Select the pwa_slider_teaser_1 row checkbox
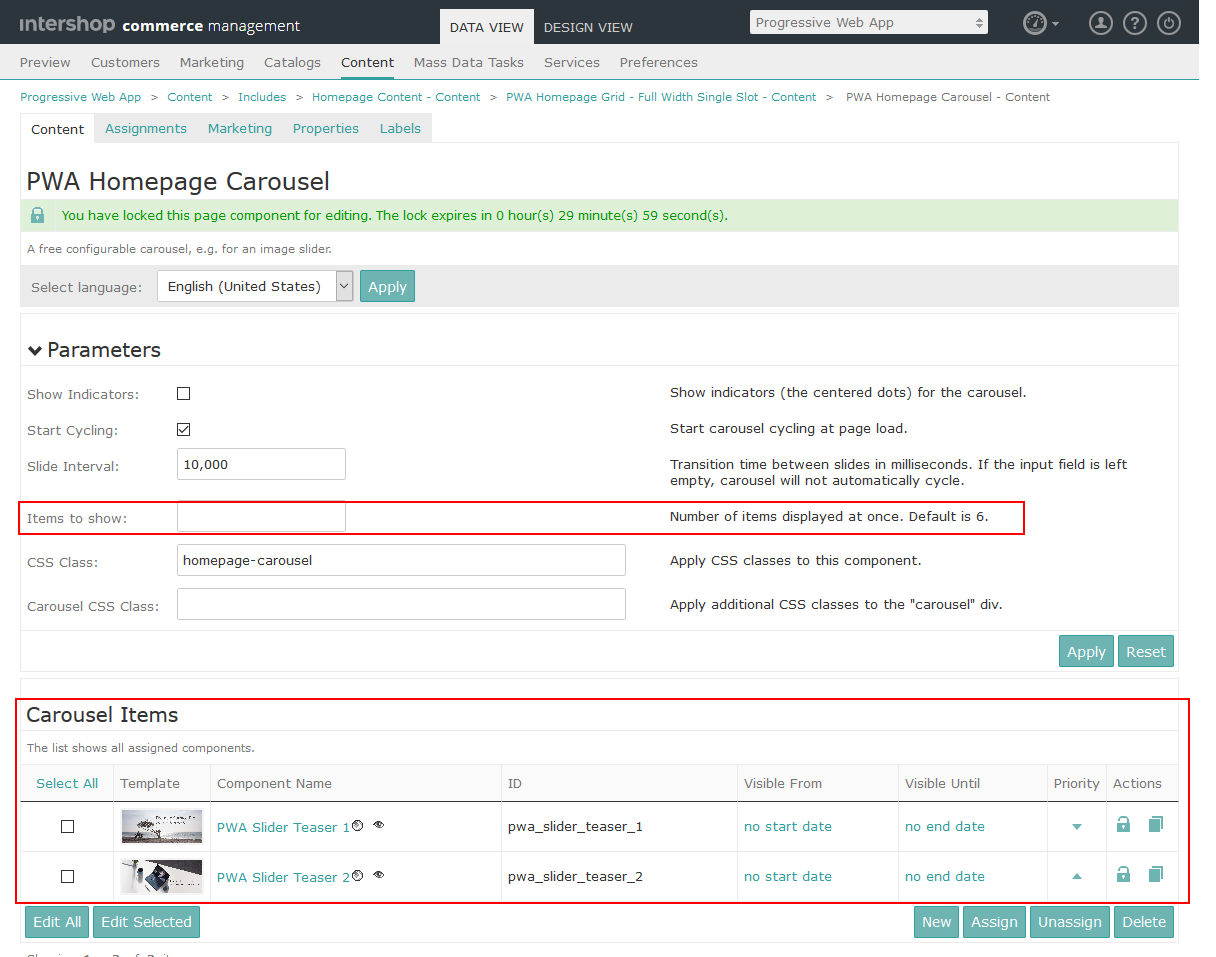The width and height of the screenshot is (1216, 957). coord(67,826)
